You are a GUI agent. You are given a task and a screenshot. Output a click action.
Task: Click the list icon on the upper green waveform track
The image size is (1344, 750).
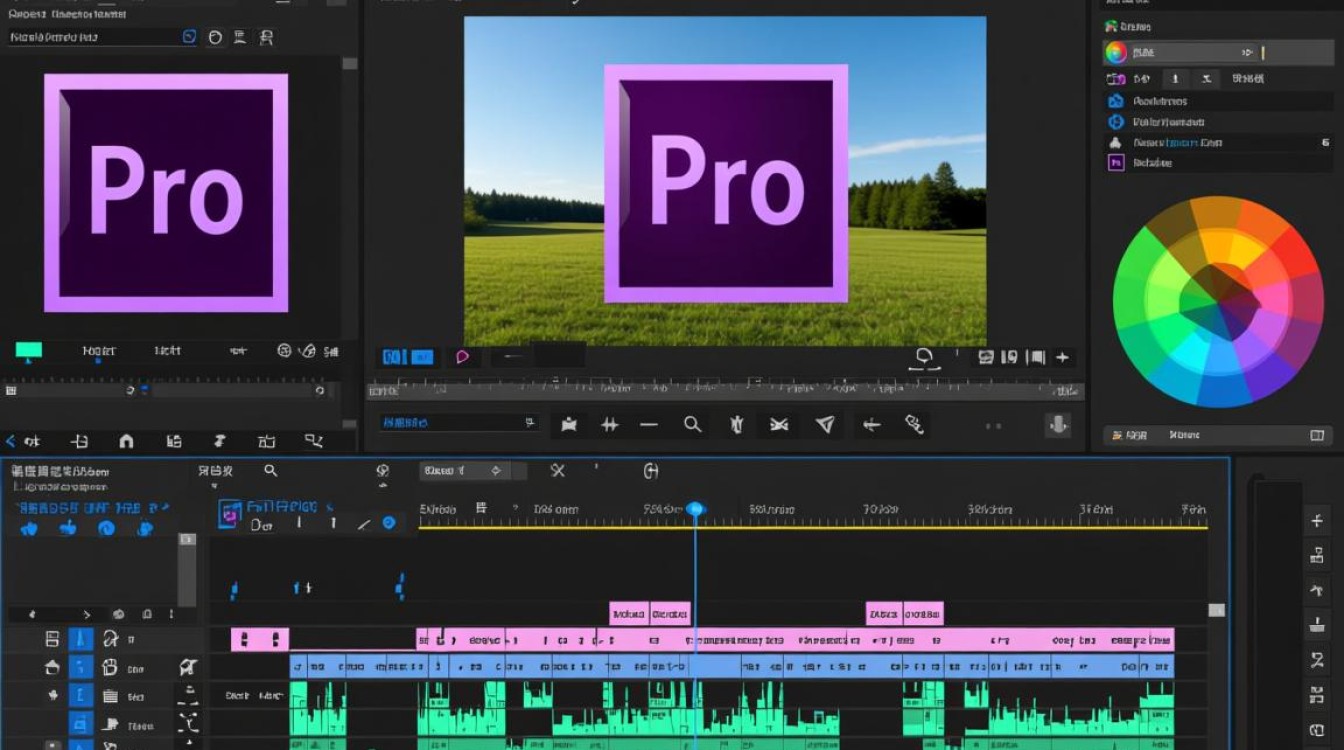[x=109, y=696]
